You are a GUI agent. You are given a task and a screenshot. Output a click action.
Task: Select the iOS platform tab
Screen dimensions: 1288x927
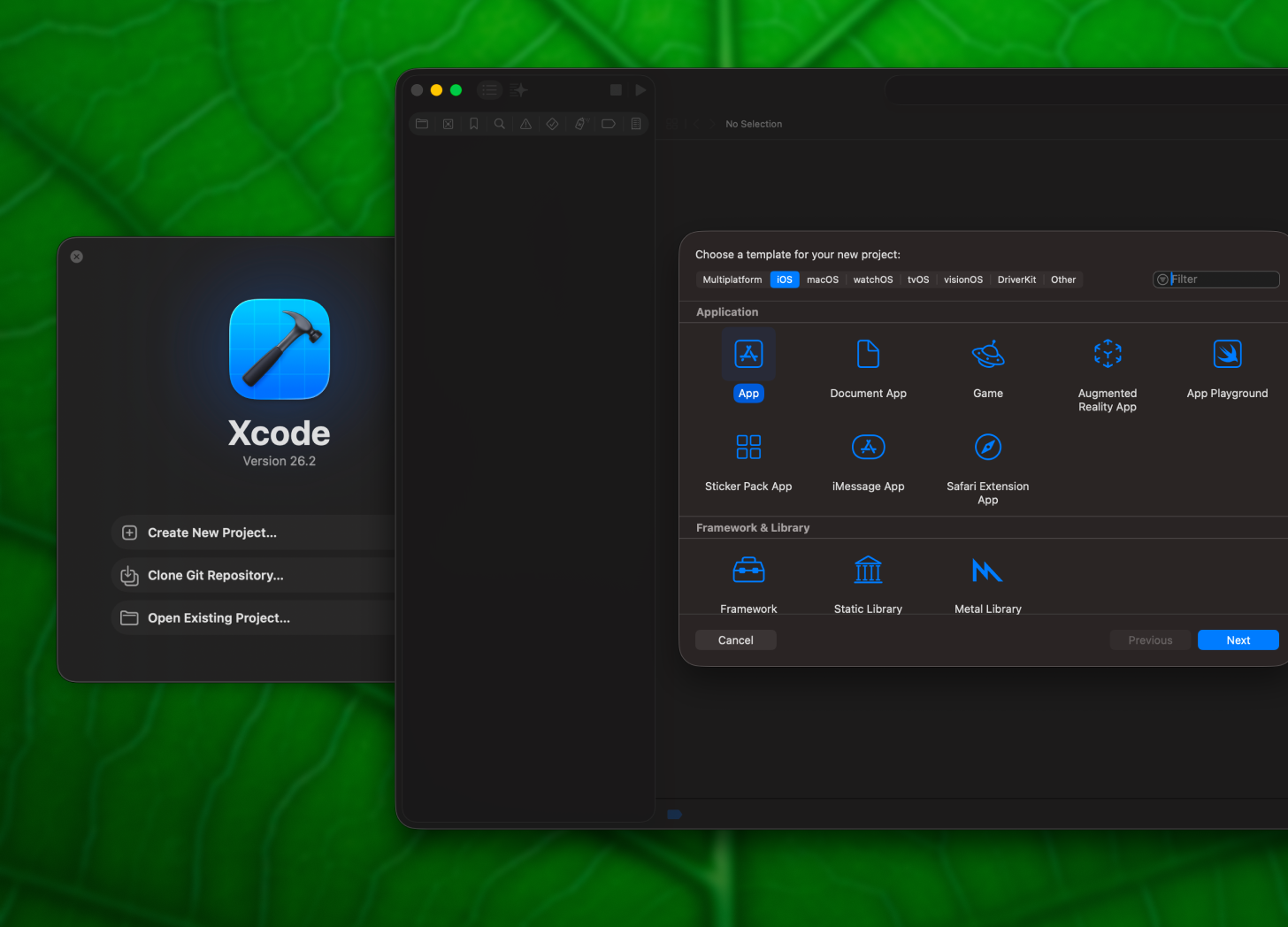(785, 280)
